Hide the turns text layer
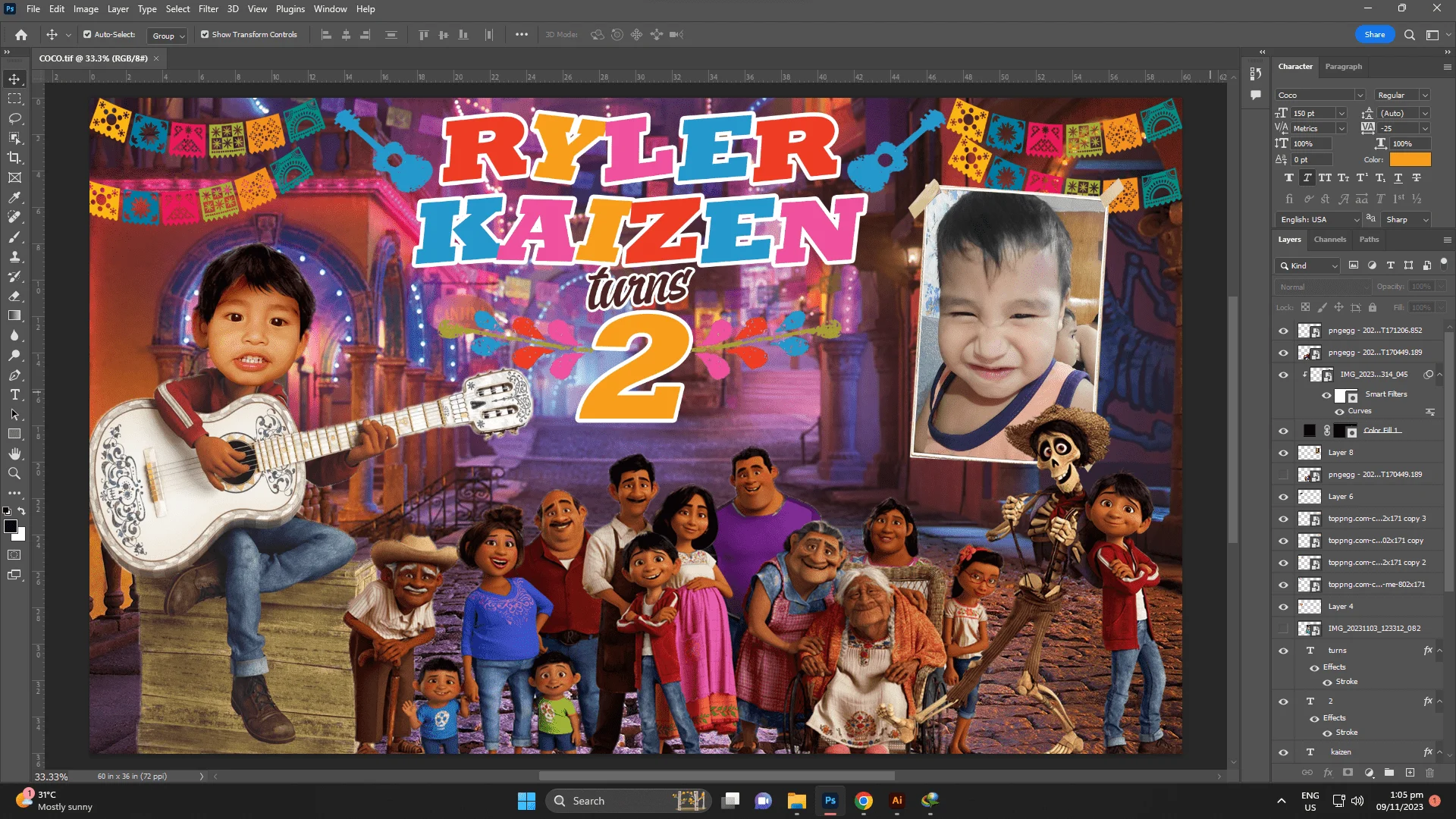 pos(1283,651)
